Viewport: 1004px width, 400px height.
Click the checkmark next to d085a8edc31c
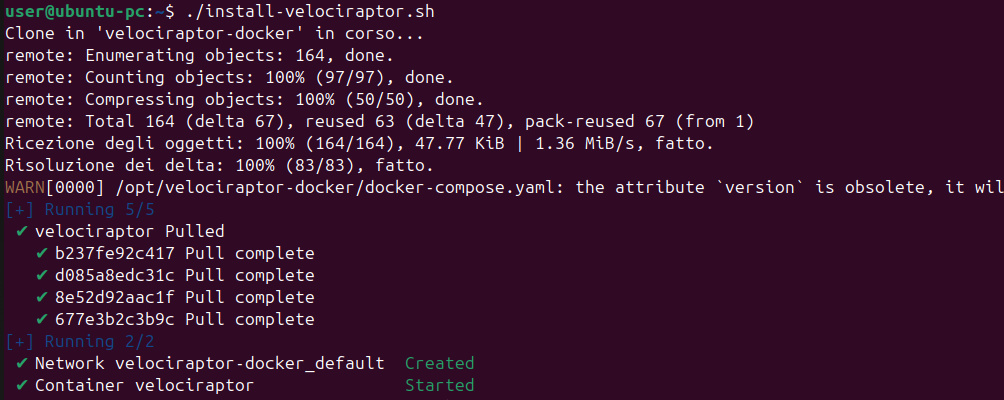click(42, 276)
